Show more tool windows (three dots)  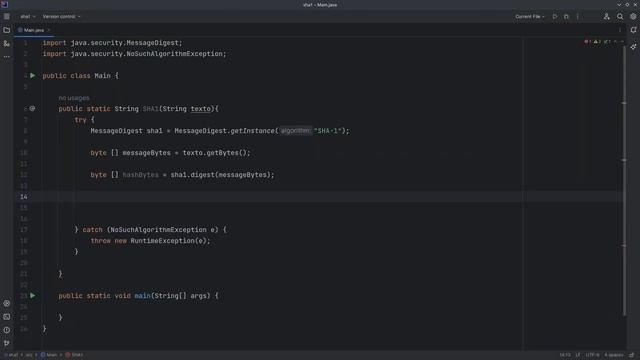(7, 57)
